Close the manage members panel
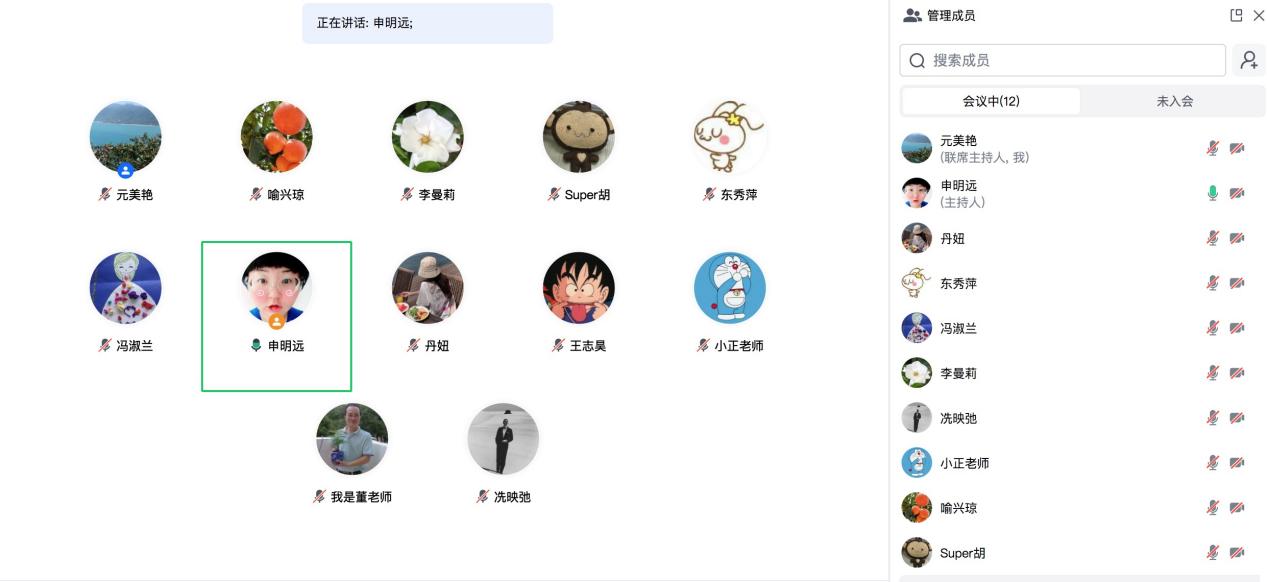The image size is (1267, 582). coord(1258,15)
